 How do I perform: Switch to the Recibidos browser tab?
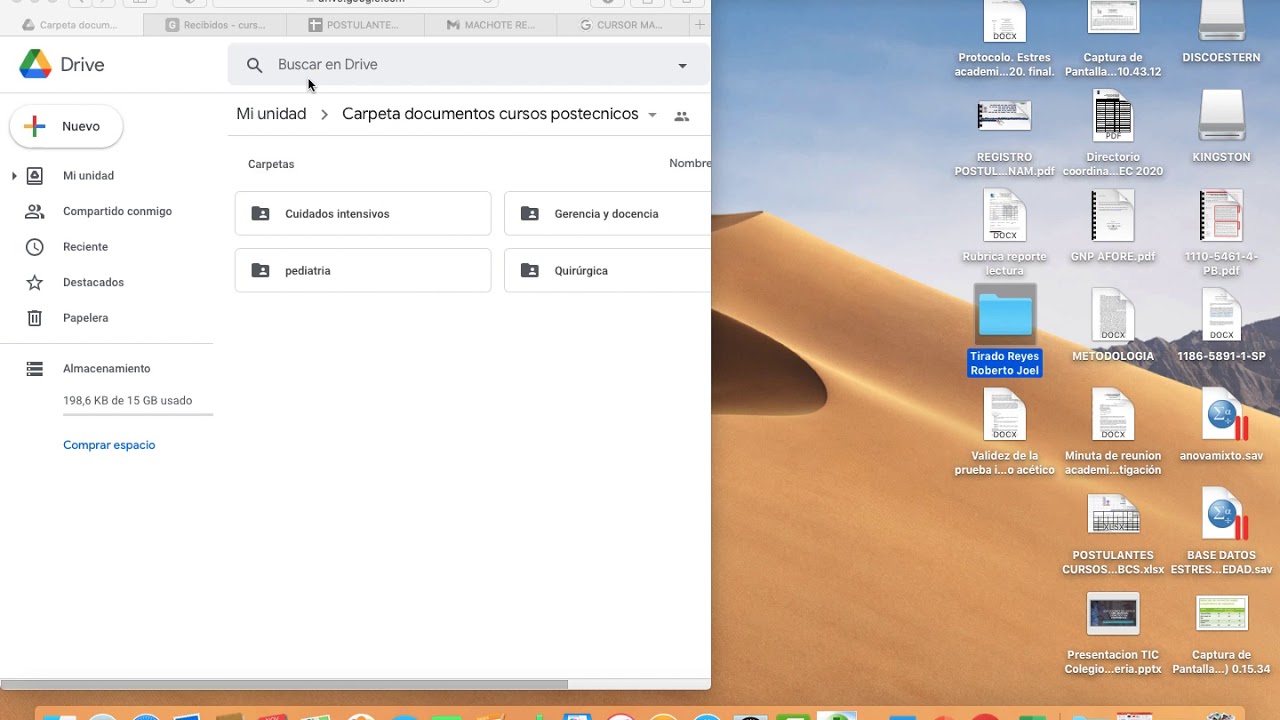215,25
